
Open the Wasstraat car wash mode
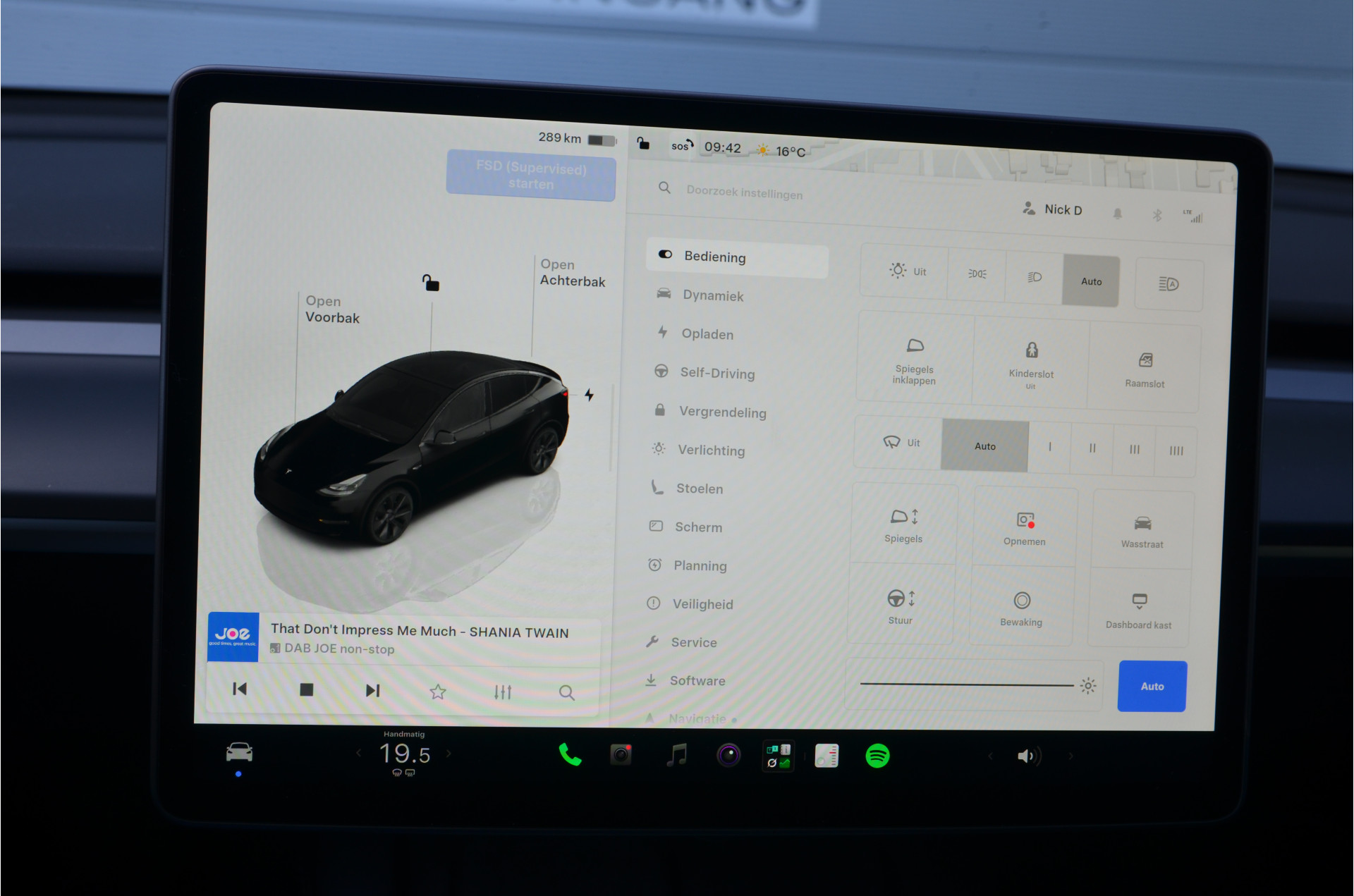pos(1142,531)
